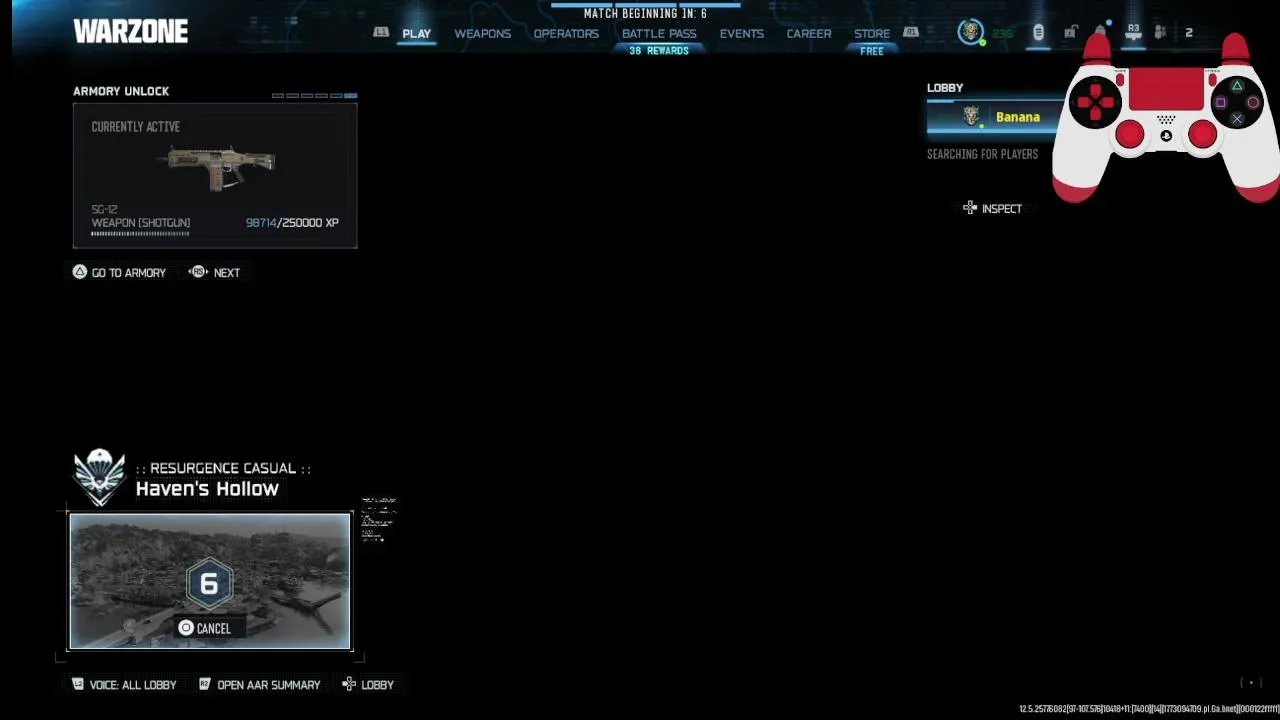The height and width of the screenshot is (720, 1280).
Task: Open the CAREER tab
Action: 809,33
